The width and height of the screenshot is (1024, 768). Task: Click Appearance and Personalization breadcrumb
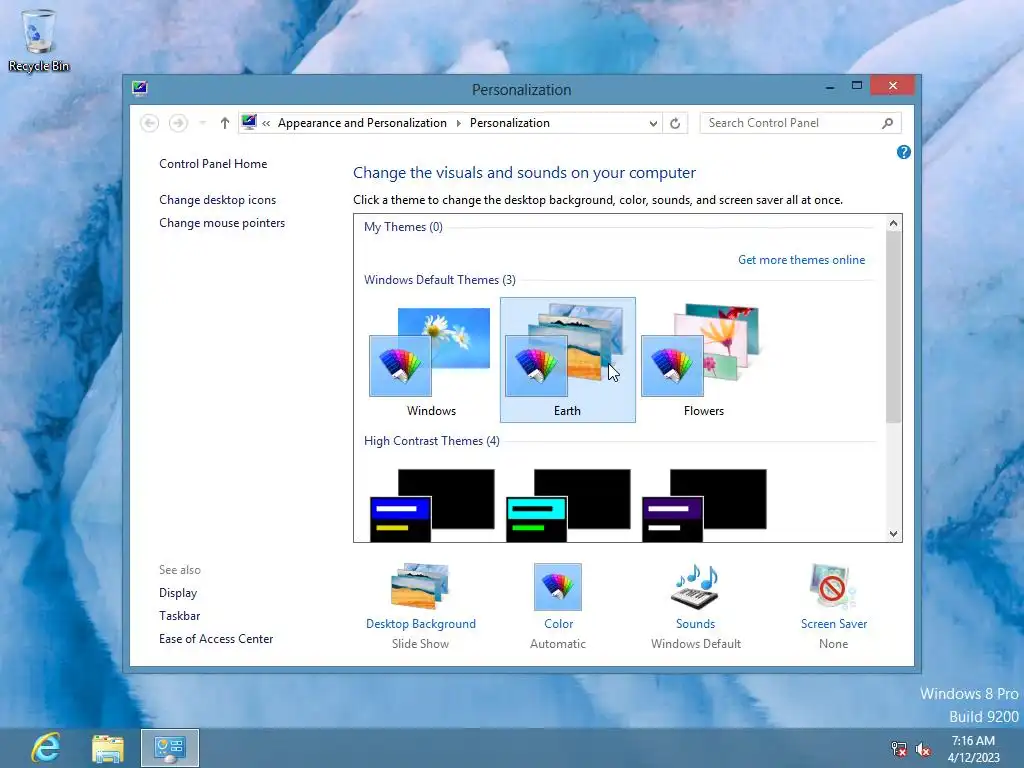(x=362, y=123)
